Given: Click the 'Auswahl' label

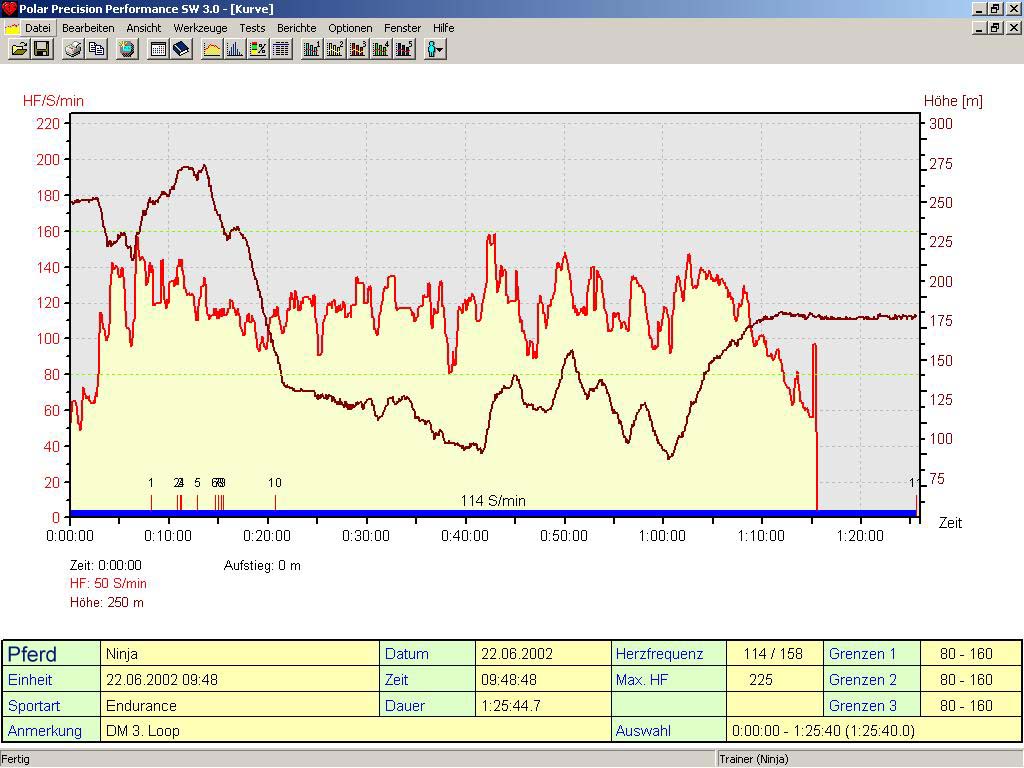Looking at the screenshot, I should [643, 731].
